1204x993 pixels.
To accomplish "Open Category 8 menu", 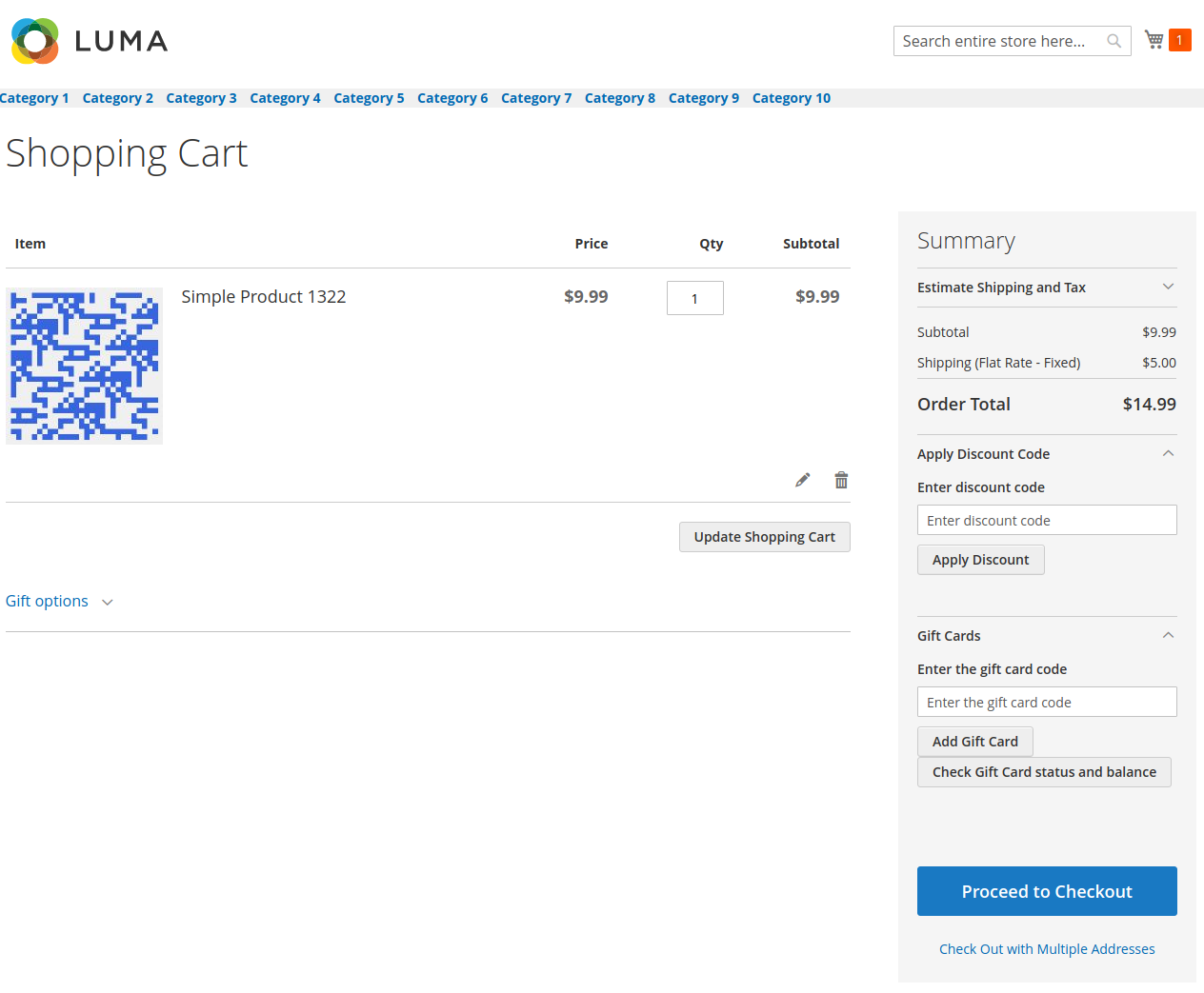I will click(620, 98).
